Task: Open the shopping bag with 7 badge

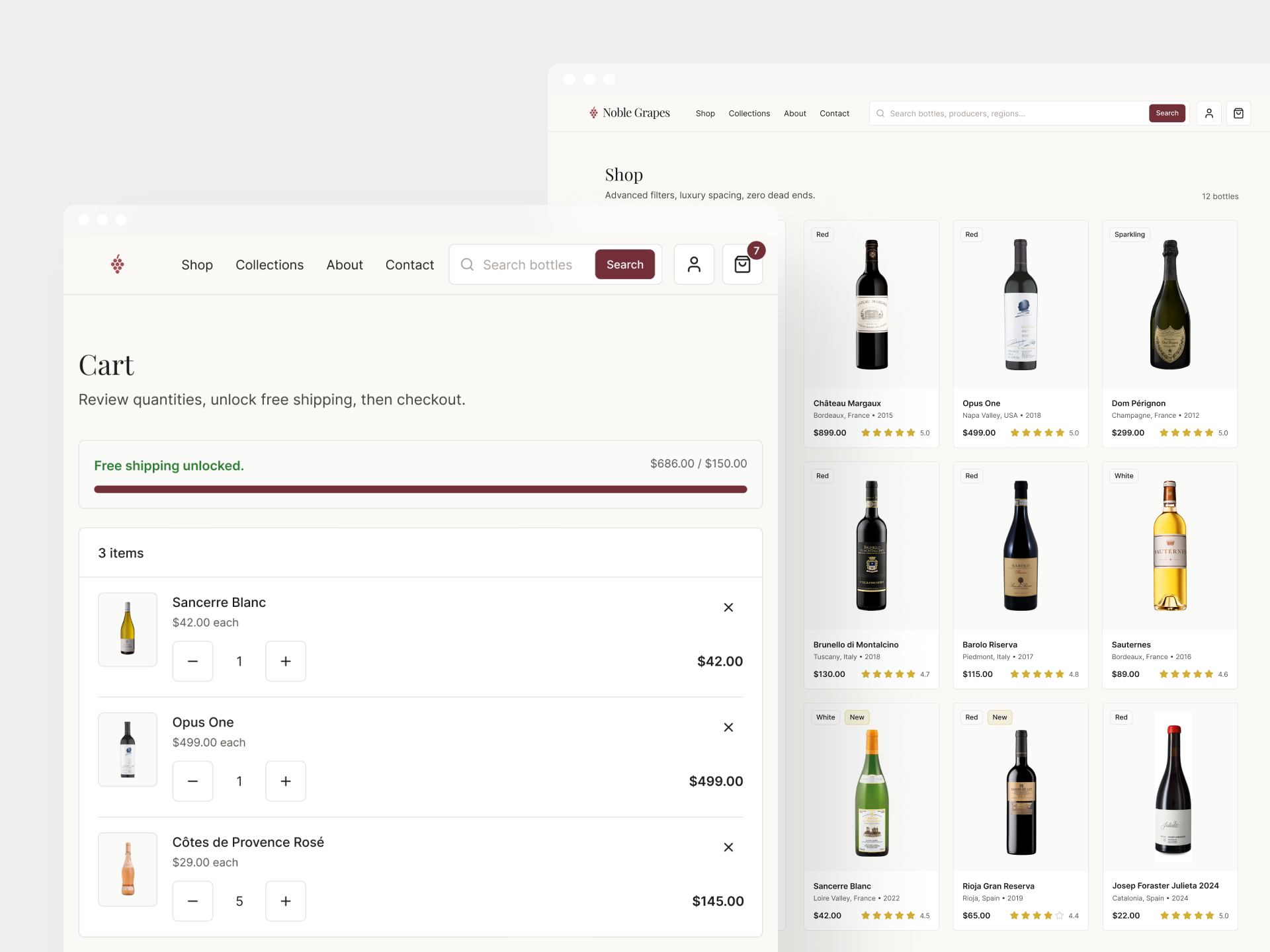Action: 743,264
